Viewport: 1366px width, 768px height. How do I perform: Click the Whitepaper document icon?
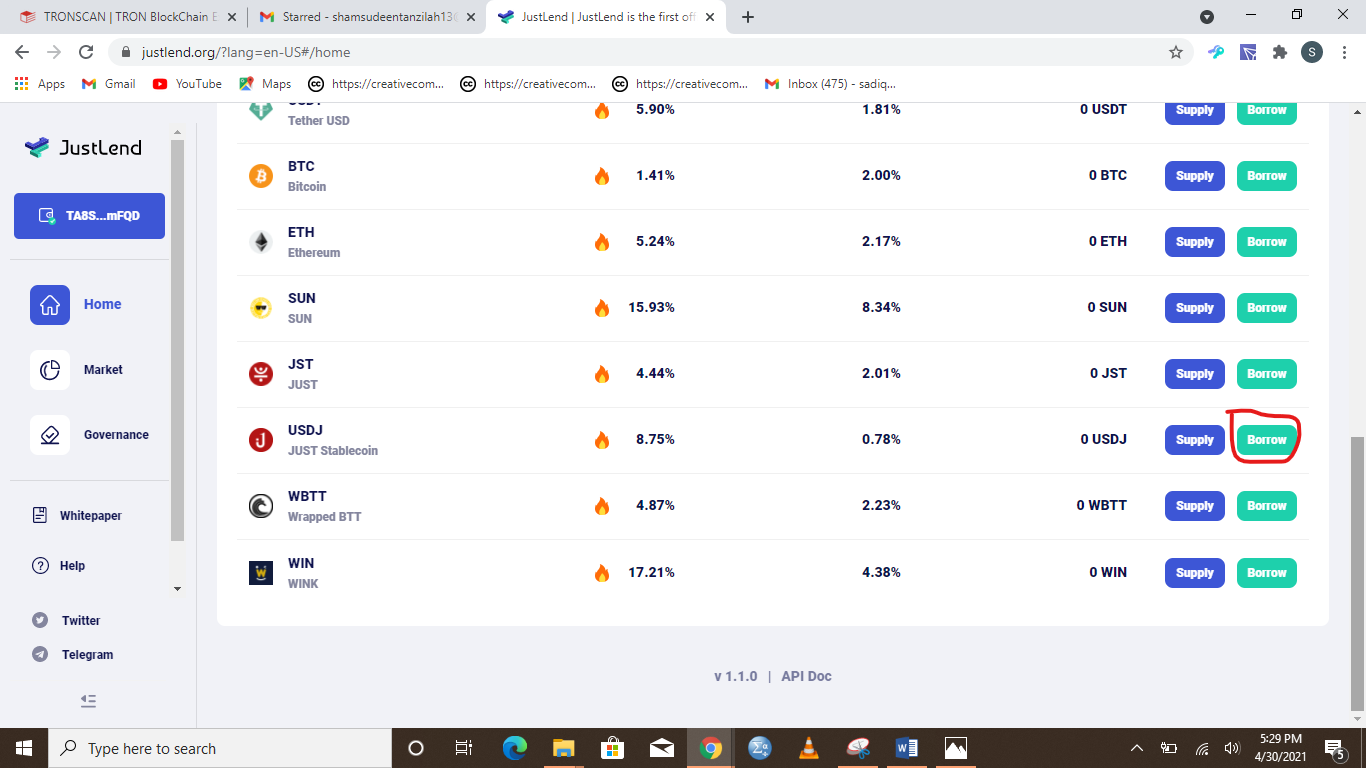(x=40, y=516)
